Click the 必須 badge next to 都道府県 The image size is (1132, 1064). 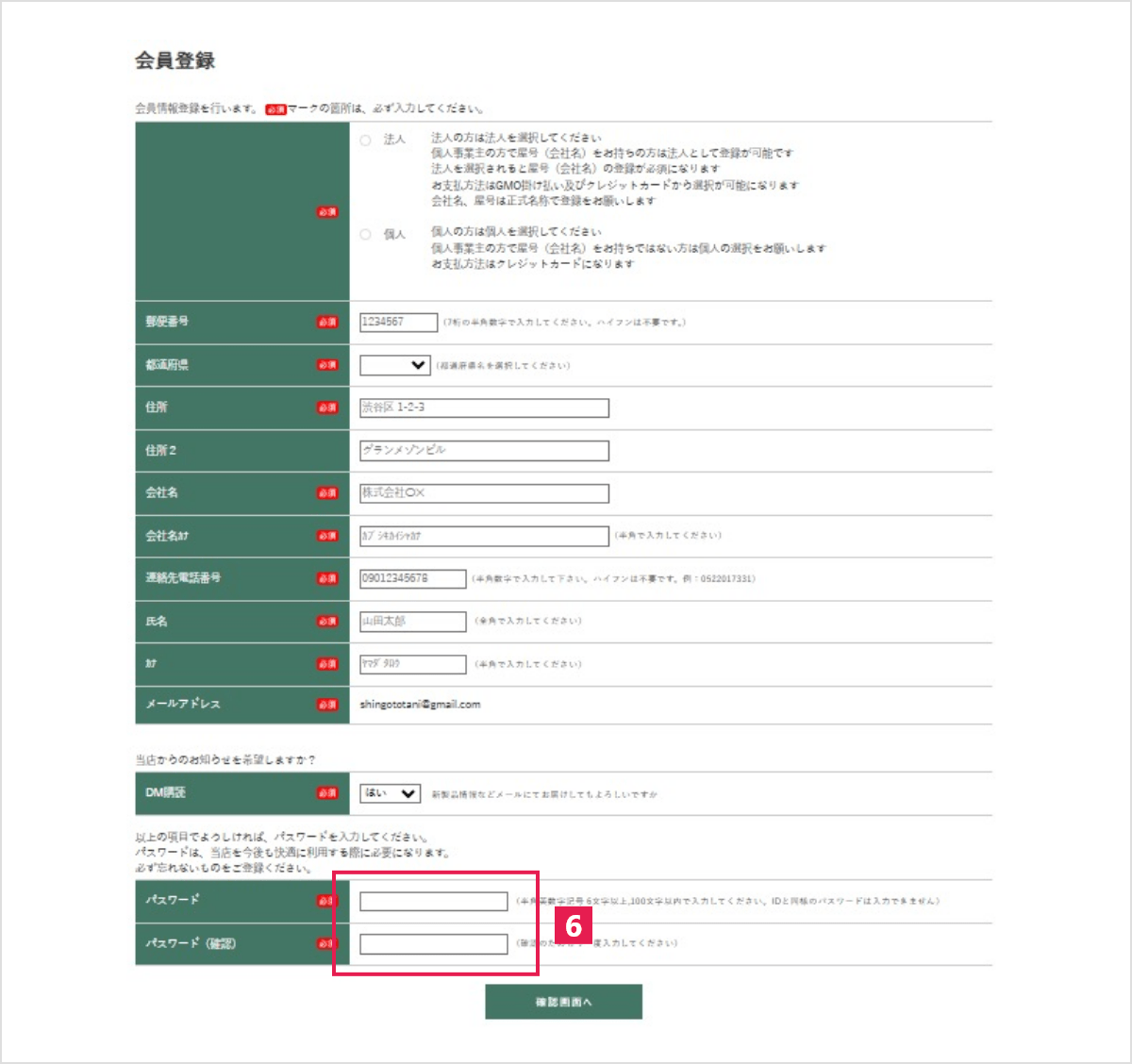327,365
